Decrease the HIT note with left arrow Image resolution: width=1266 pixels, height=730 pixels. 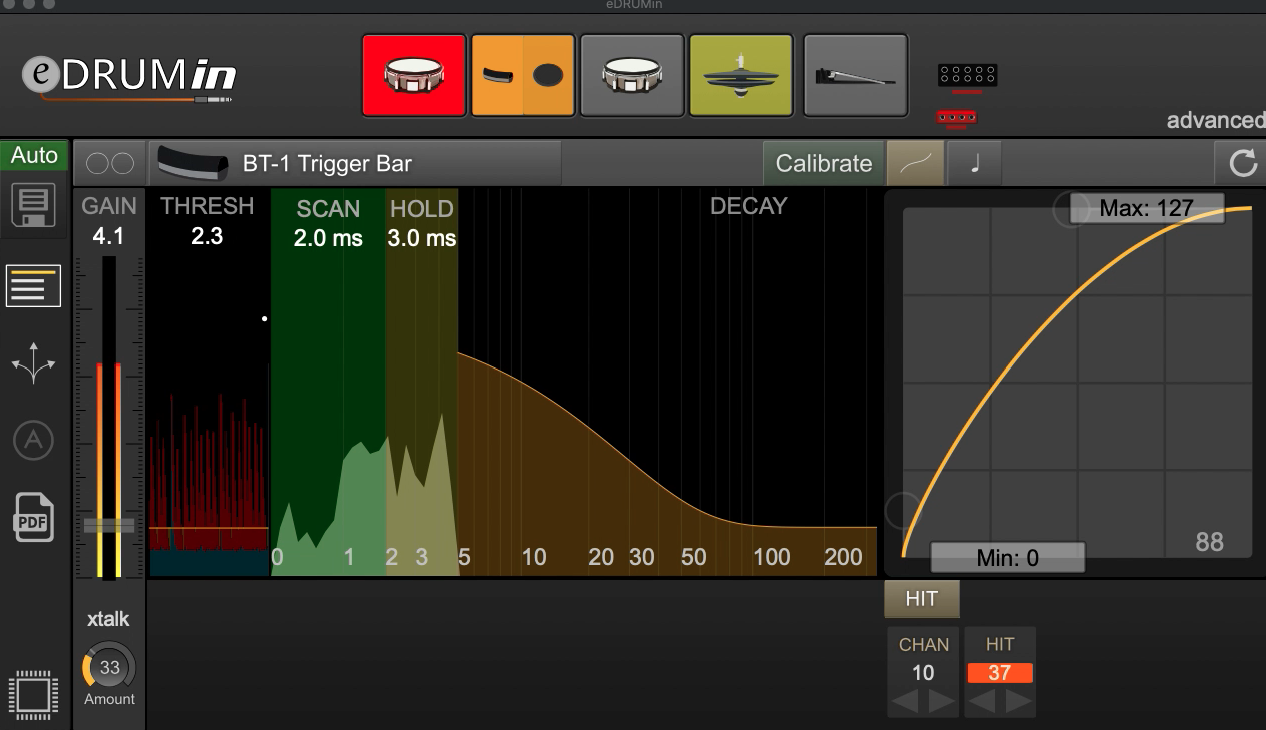(x=981, y=702)
